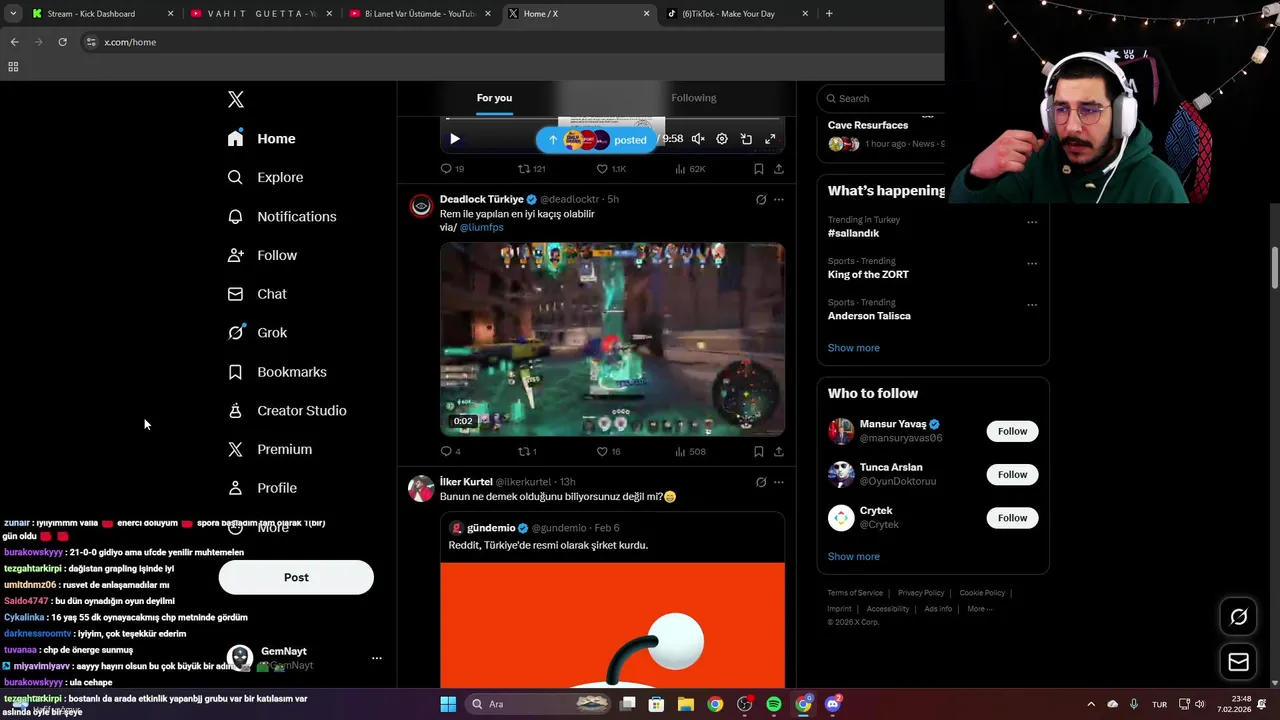1280x720 pixels.
Task: Open Grok in the sidebar
Action: 257,333
